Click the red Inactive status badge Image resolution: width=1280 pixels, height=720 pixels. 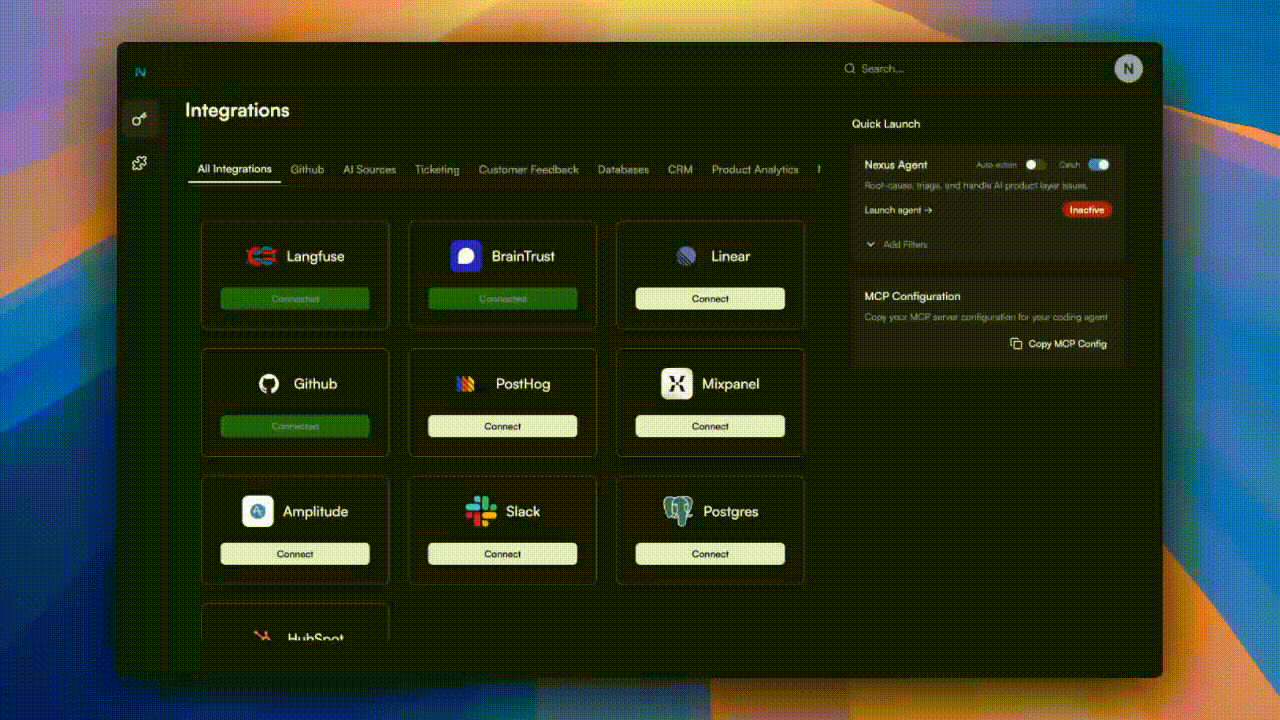click(x=1086, y=210)
